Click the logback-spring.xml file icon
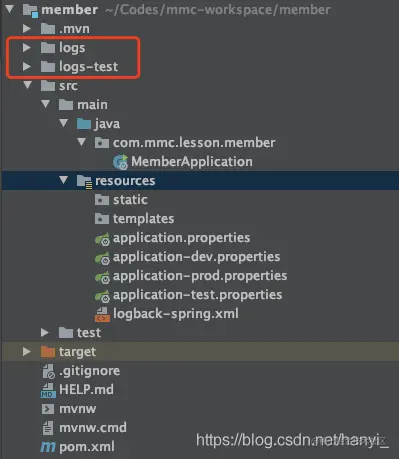Screen dimensions: 399x459 pyautogui.click(x=102, y=314)
